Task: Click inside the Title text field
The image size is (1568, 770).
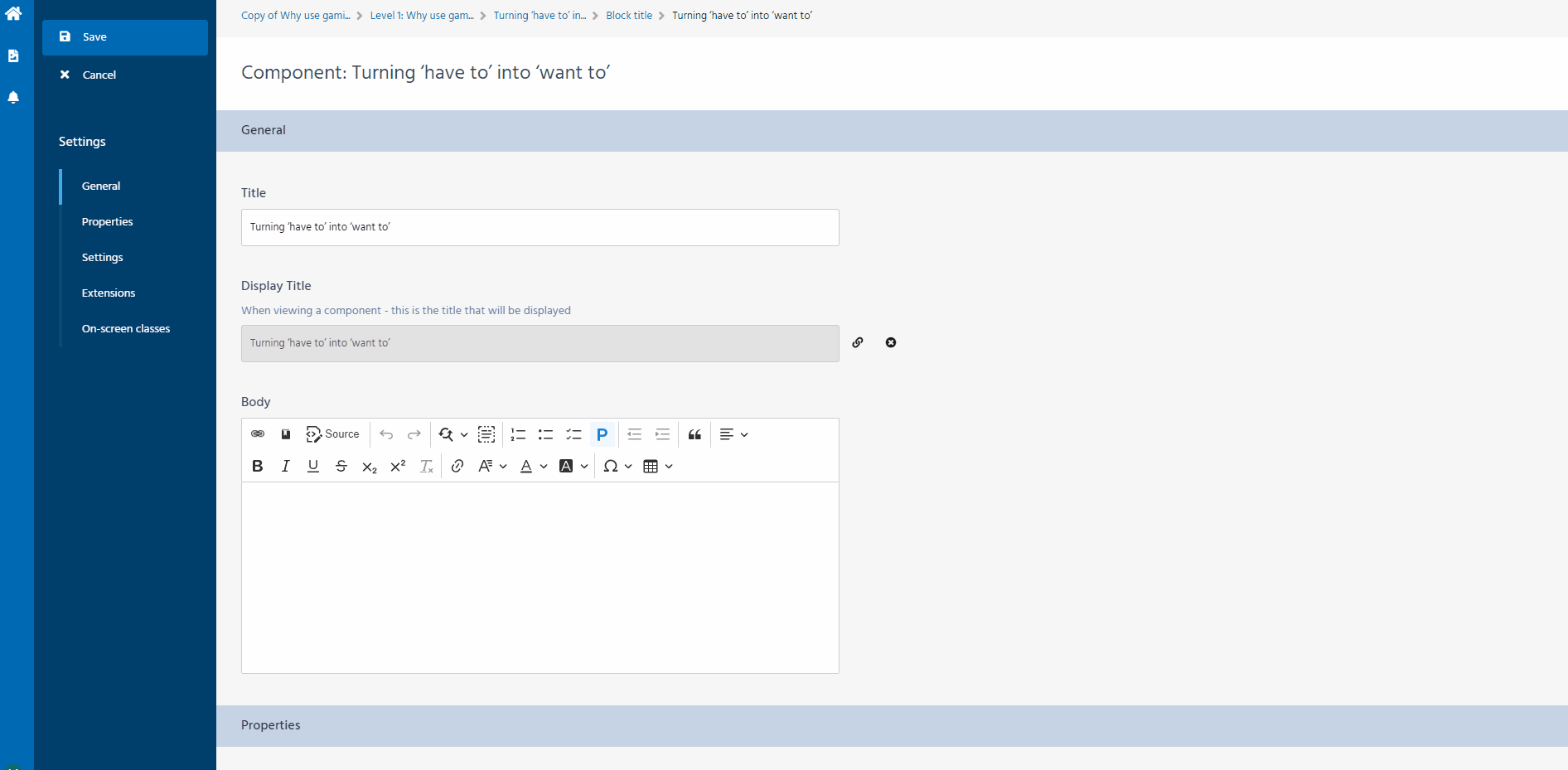Action: click(540, 227)
